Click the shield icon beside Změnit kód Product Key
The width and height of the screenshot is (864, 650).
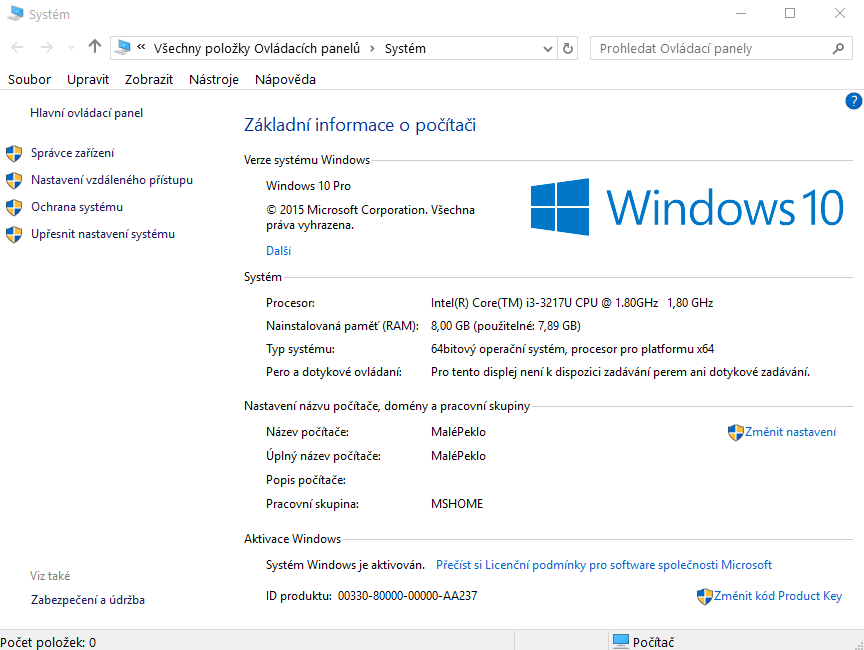705,597
